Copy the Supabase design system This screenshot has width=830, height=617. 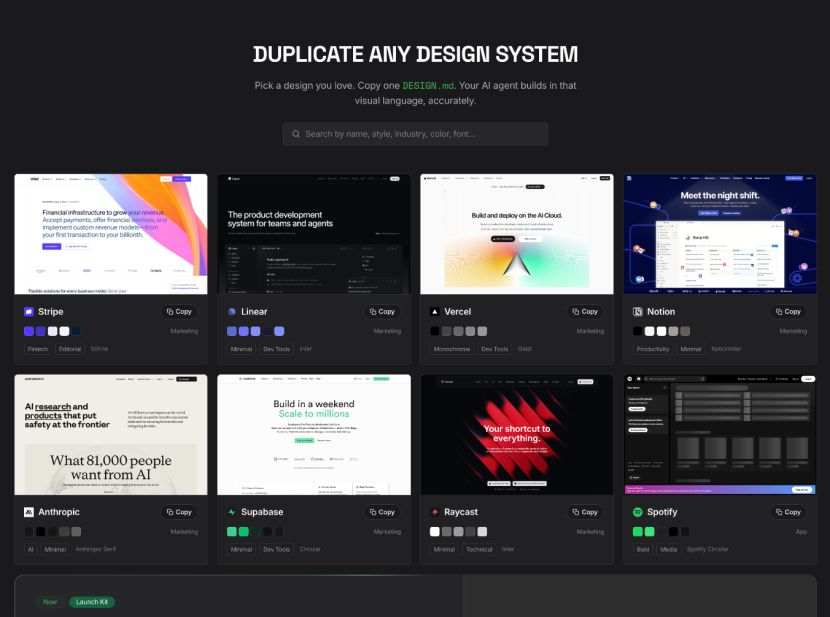tap(382, 512)
